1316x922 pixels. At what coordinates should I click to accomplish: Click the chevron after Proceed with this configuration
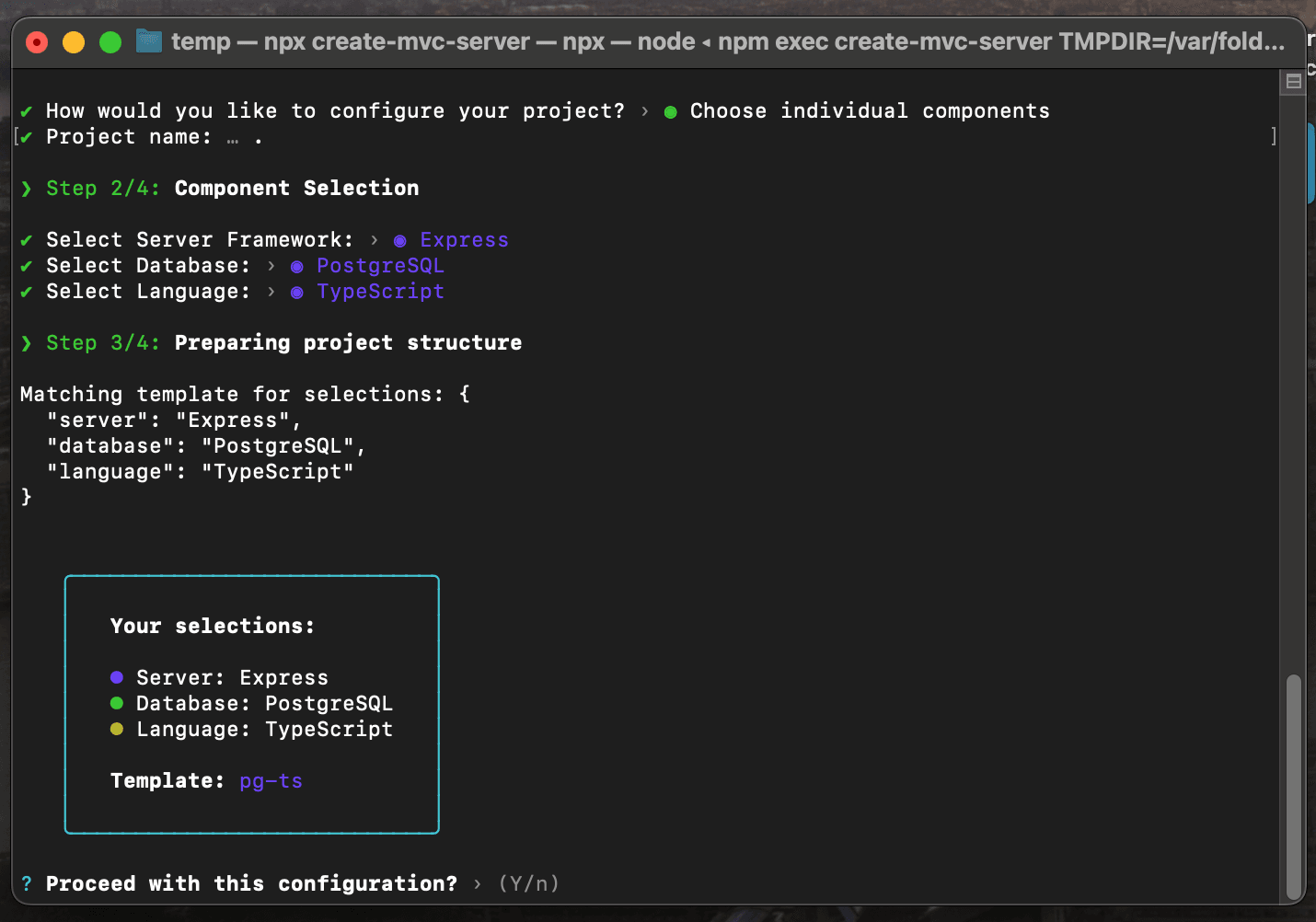[x=478, y=883]
